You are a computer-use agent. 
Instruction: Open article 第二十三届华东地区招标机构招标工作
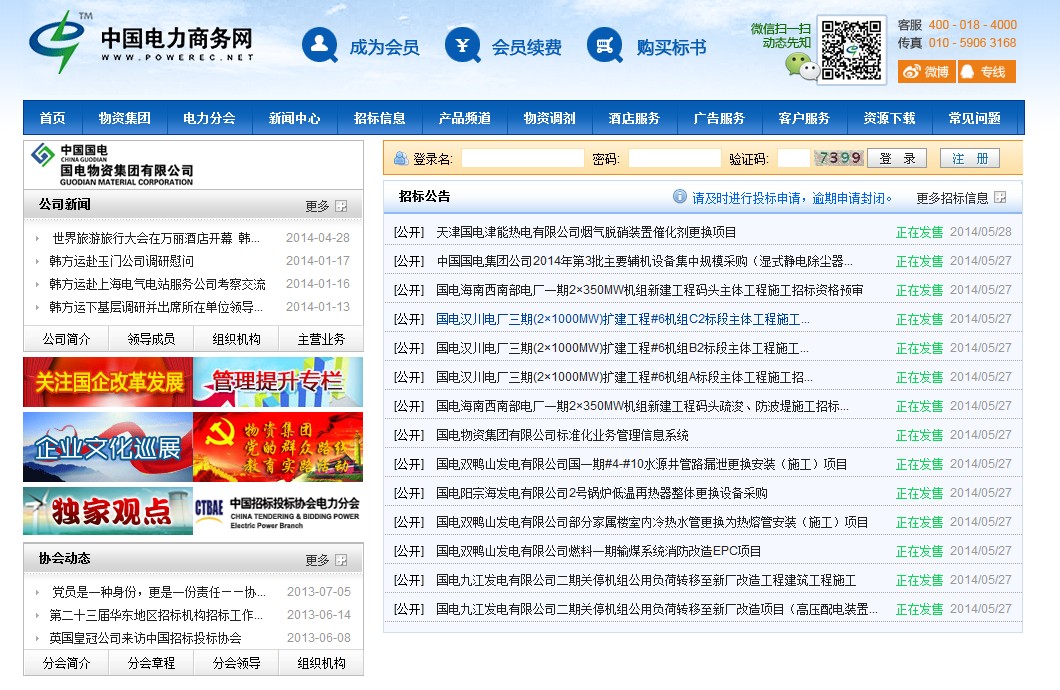coord(156,615)
